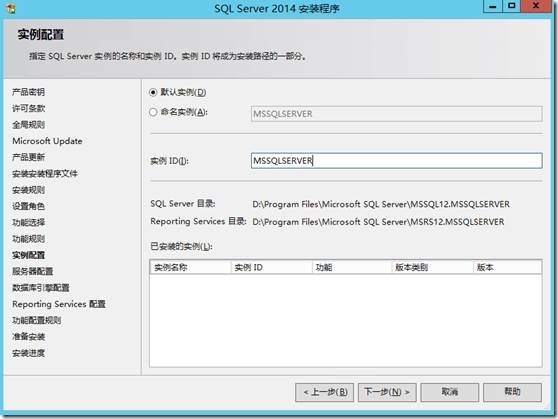This screenshot has width=558, height=419.
Task: Click the SQL Server setup title bar icon
Action: pos(11,8)
